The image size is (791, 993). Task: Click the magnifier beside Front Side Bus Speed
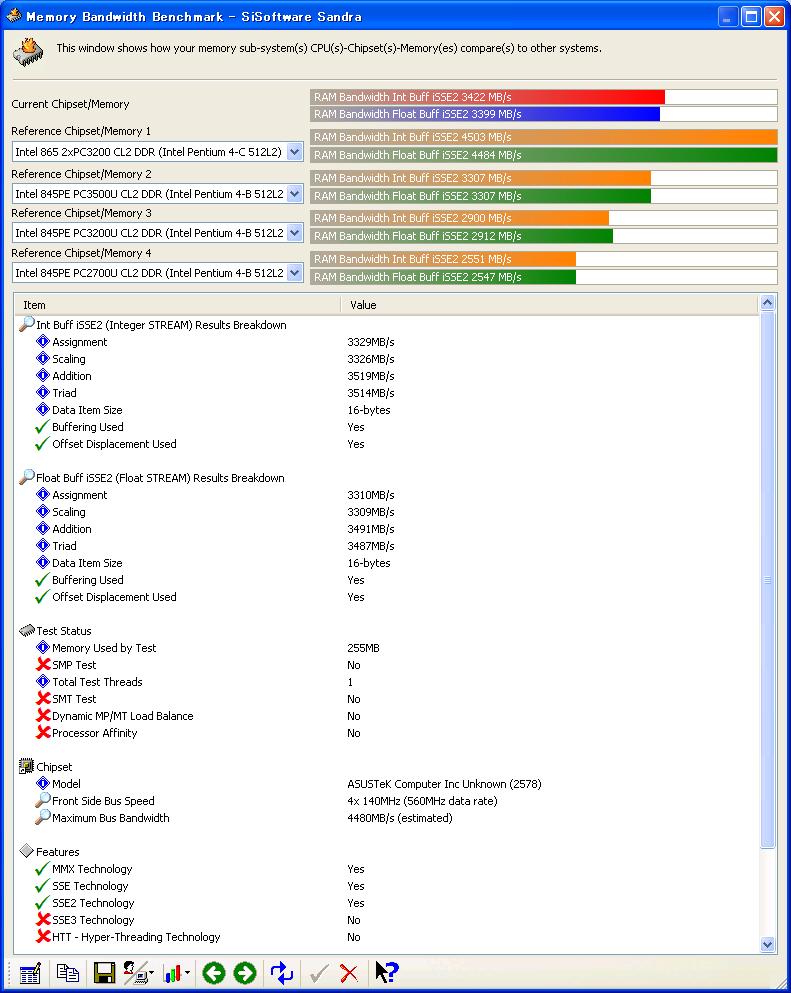[43, 800]
